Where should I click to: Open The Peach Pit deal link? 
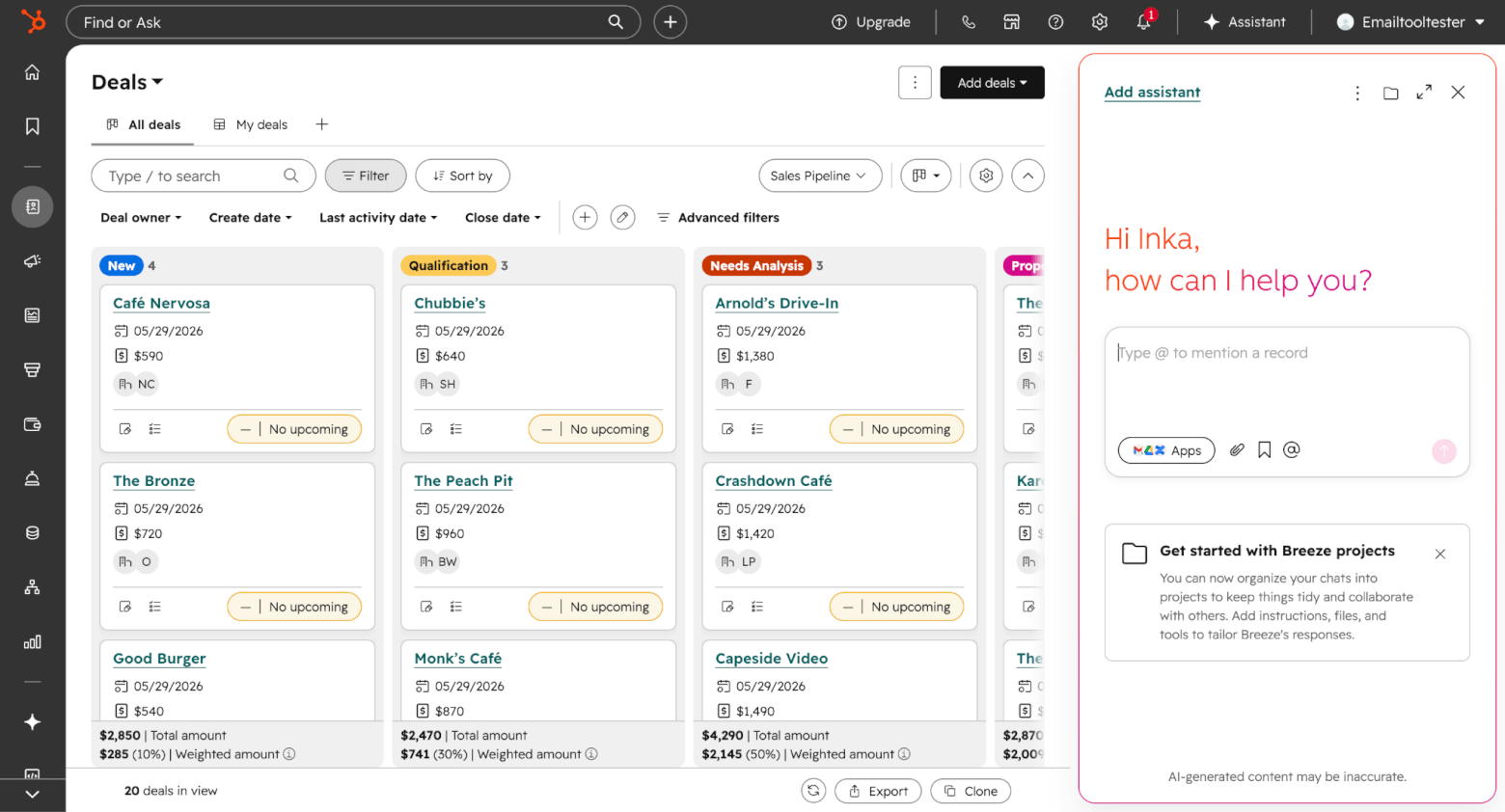(x=463, y=480)
